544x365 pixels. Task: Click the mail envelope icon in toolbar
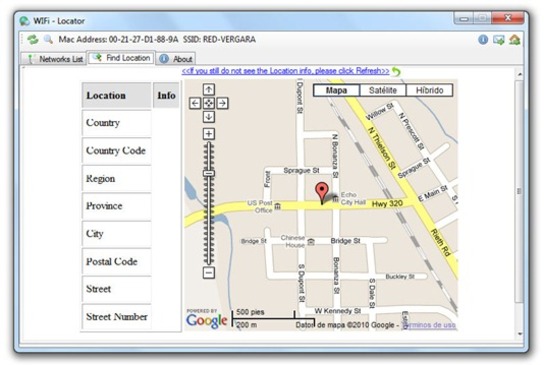[499, 40]
